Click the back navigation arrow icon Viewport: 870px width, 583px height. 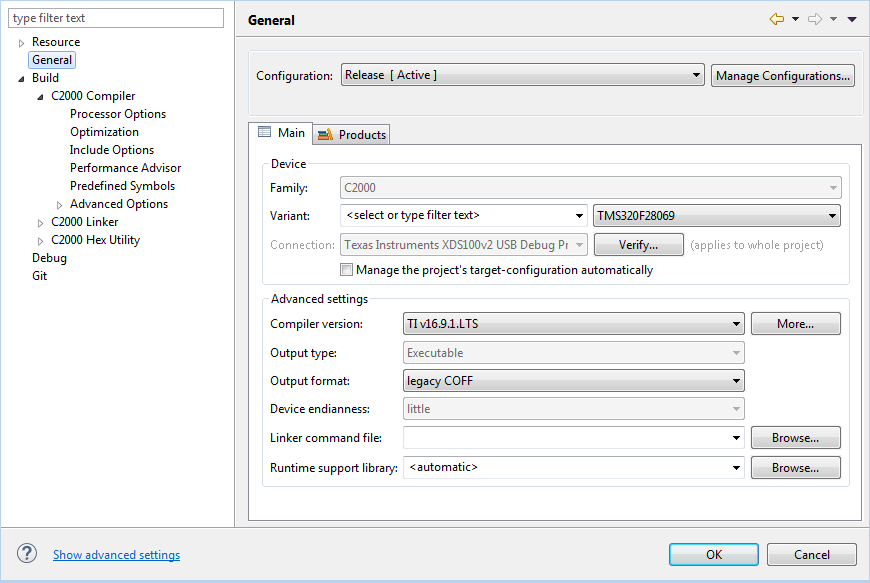tap(776, 19)
